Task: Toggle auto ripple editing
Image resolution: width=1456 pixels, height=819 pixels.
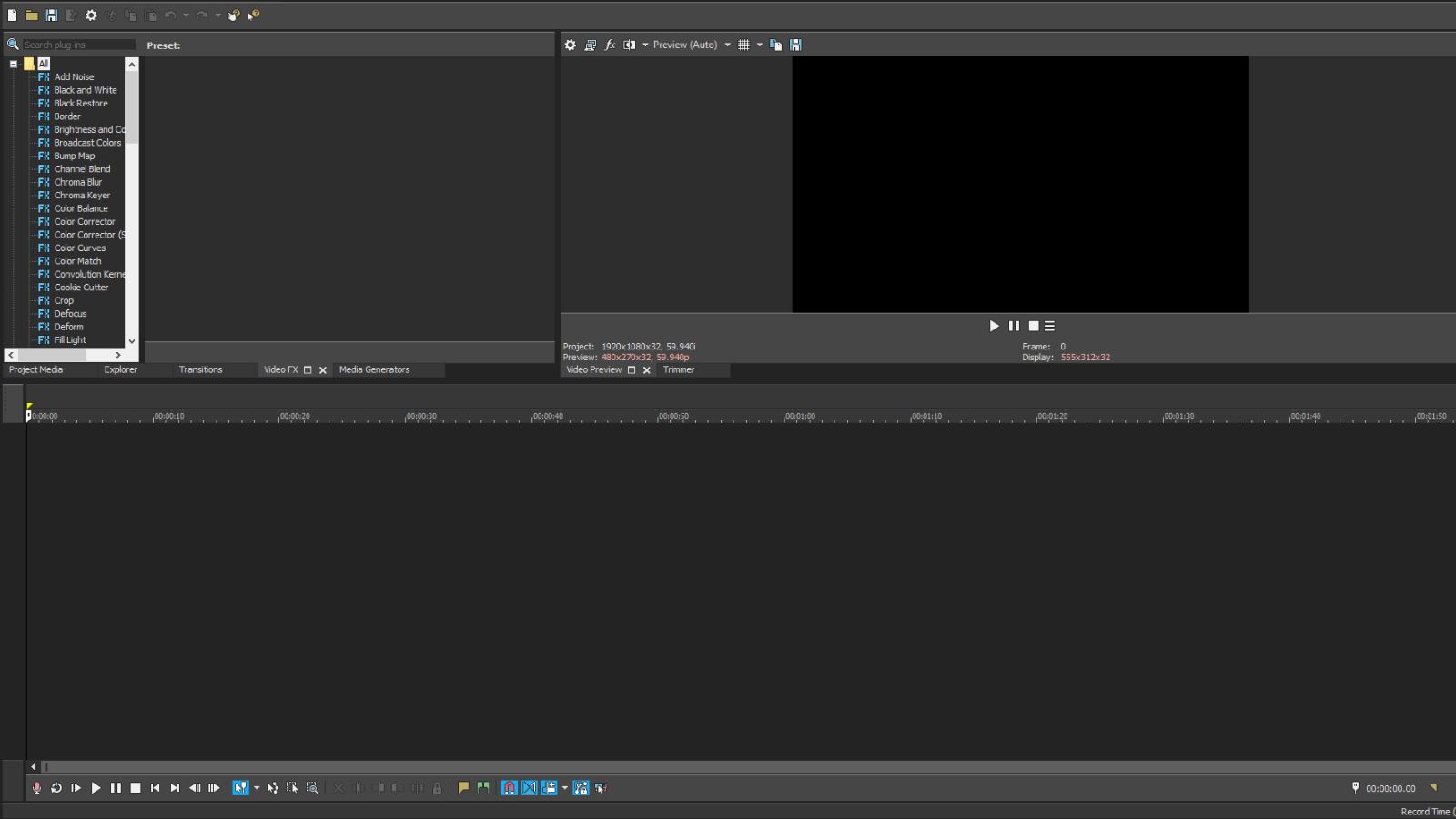Action: pos(549,788)
